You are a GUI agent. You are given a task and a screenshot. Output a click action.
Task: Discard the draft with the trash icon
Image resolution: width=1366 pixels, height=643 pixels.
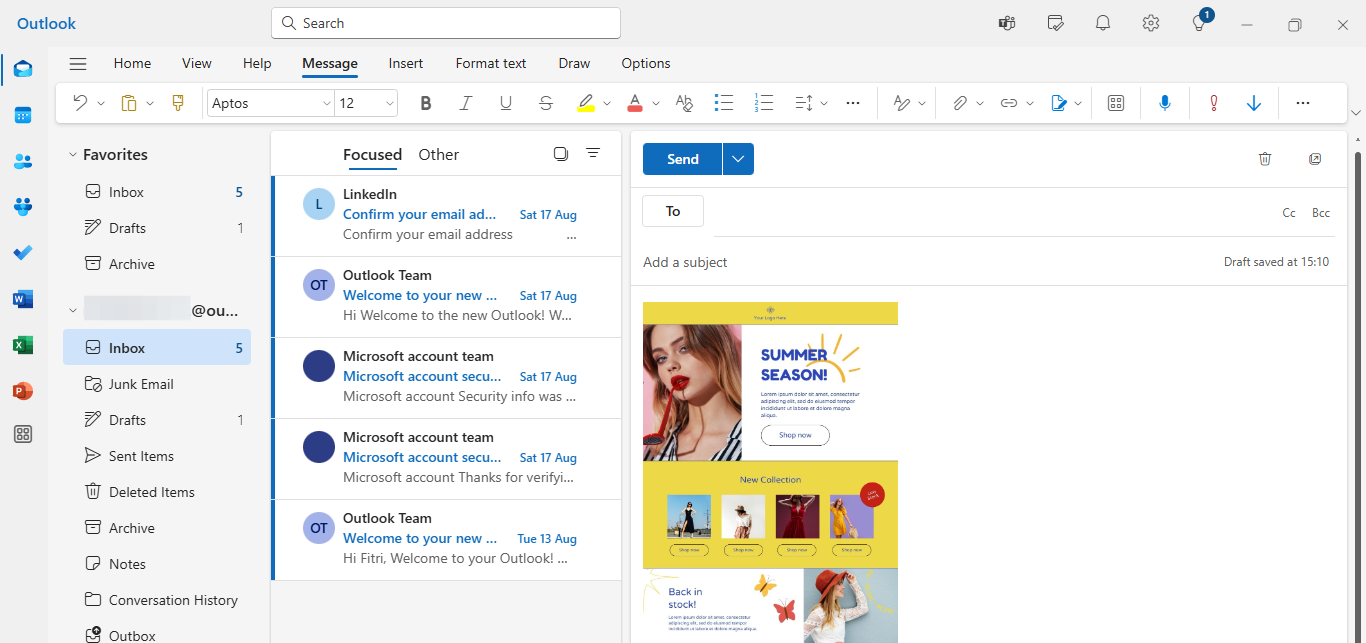1265,158
